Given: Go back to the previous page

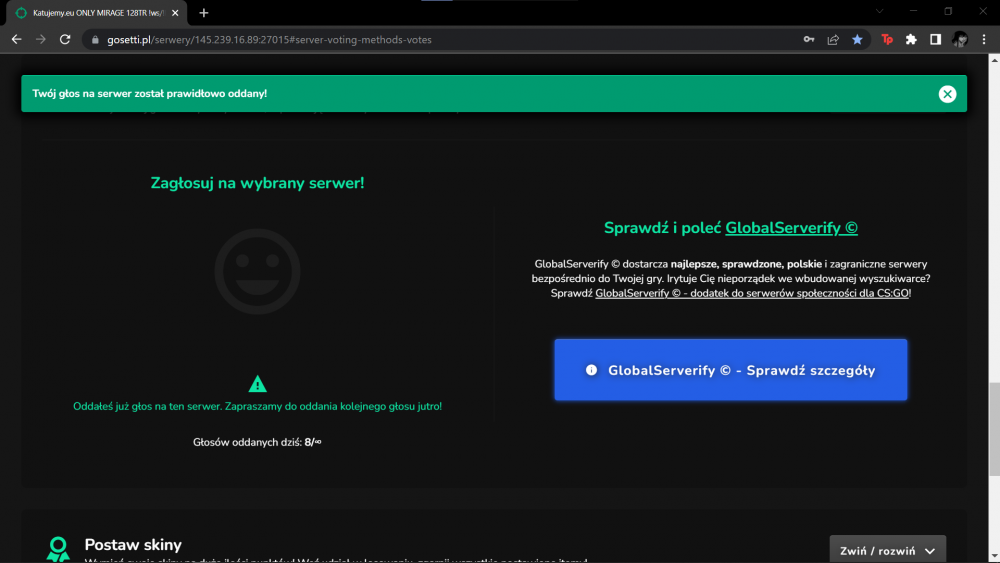Looking at the screenshot, I should tap(17, 40).
